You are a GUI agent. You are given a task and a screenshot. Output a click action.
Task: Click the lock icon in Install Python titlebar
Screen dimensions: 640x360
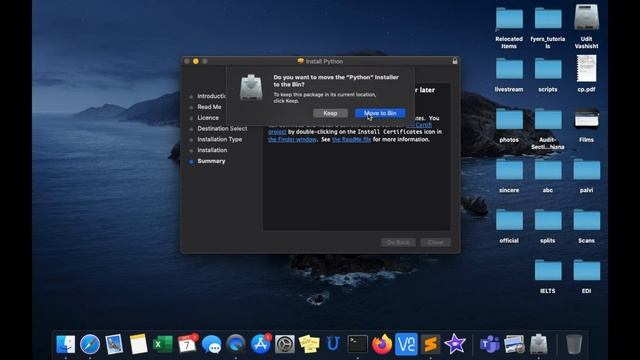(455, 61)
